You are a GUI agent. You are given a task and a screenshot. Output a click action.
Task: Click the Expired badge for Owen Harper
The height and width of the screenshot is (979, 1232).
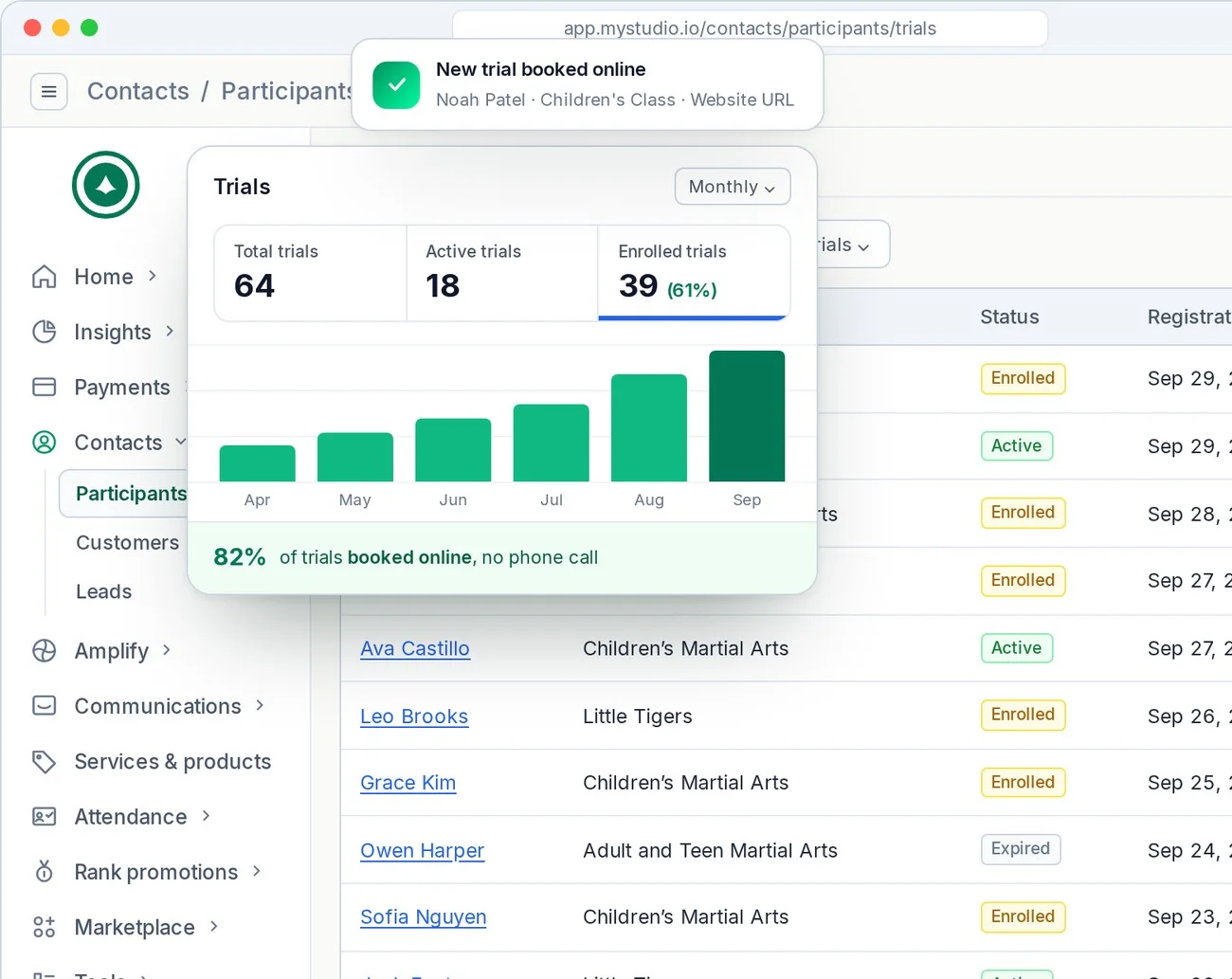(1021, 849)
